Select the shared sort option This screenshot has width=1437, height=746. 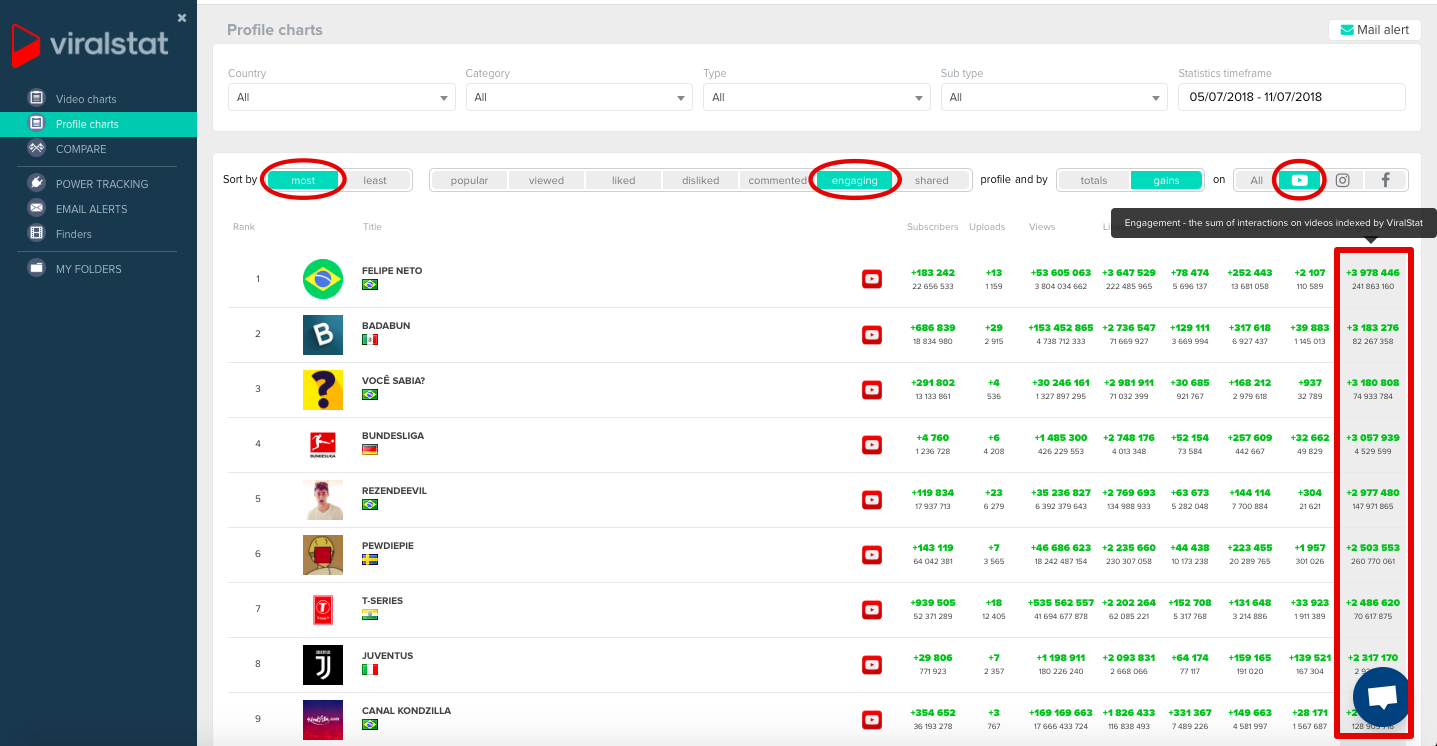pos(931,180)
